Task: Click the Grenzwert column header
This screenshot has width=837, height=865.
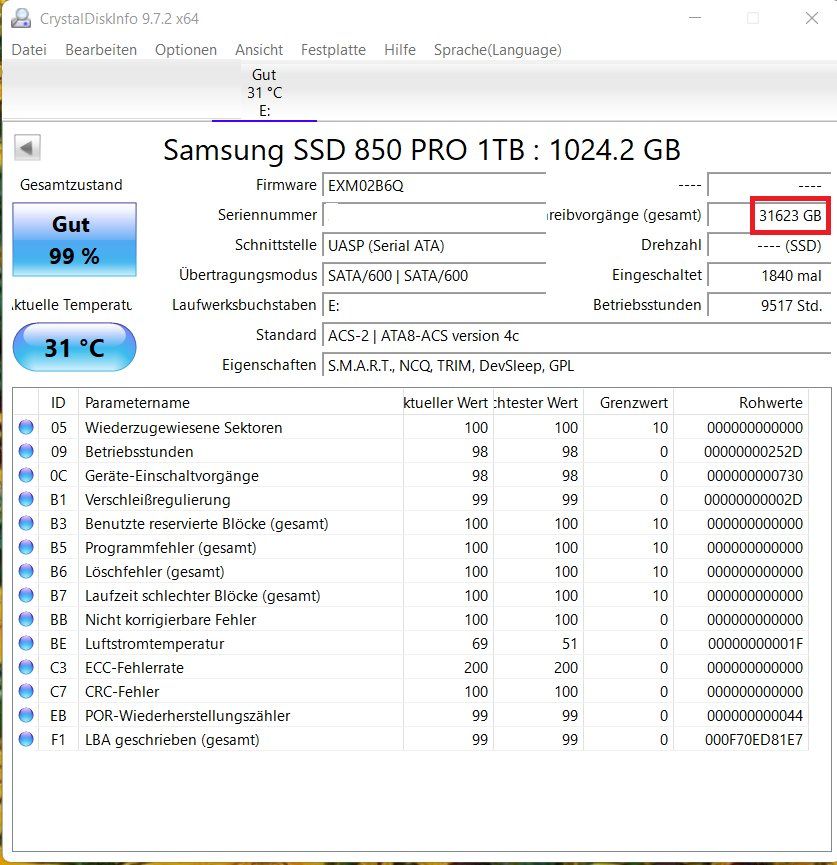Action: [628, 403]
